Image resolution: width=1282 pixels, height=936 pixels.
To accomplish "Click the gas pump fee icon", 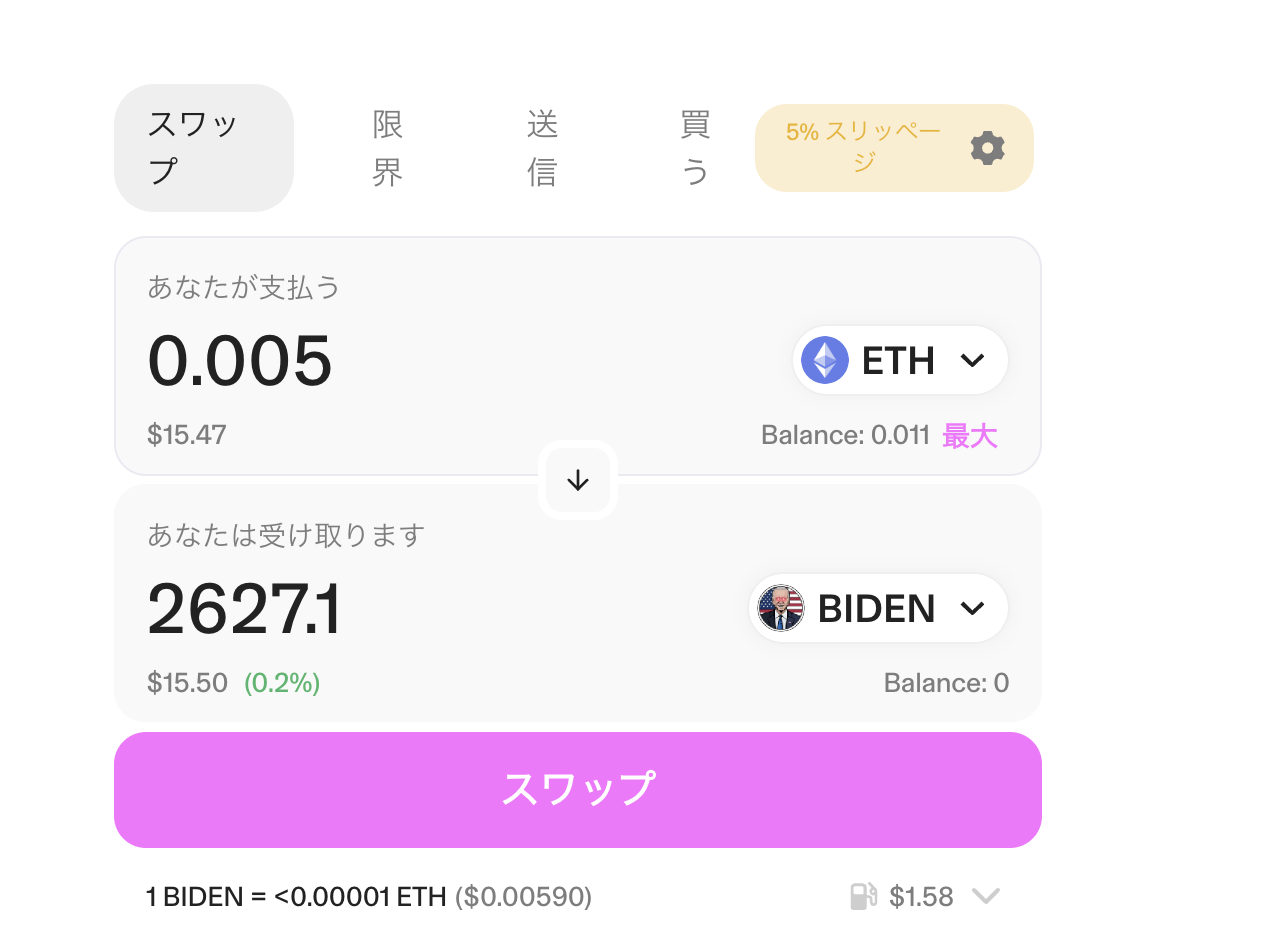I will (x=864, y=897).
